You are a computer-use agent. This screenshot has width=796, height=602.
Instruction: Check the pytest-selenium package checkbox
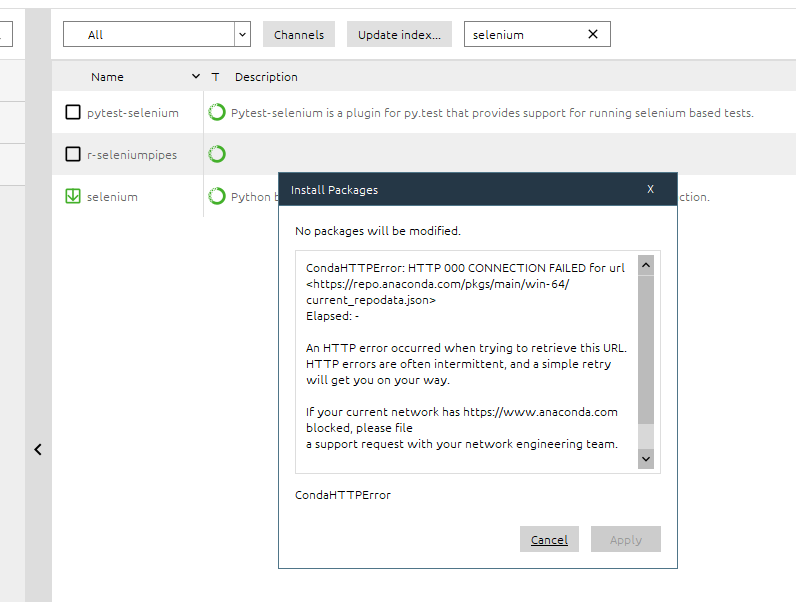point(73,112)
